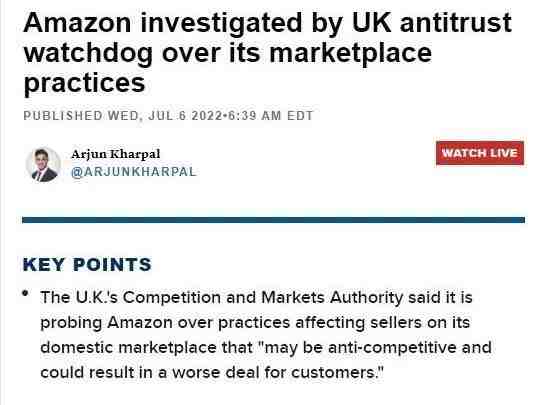Click the red WATCH LIVE button
Screen dimensions: 544x405
click(480, 153)
